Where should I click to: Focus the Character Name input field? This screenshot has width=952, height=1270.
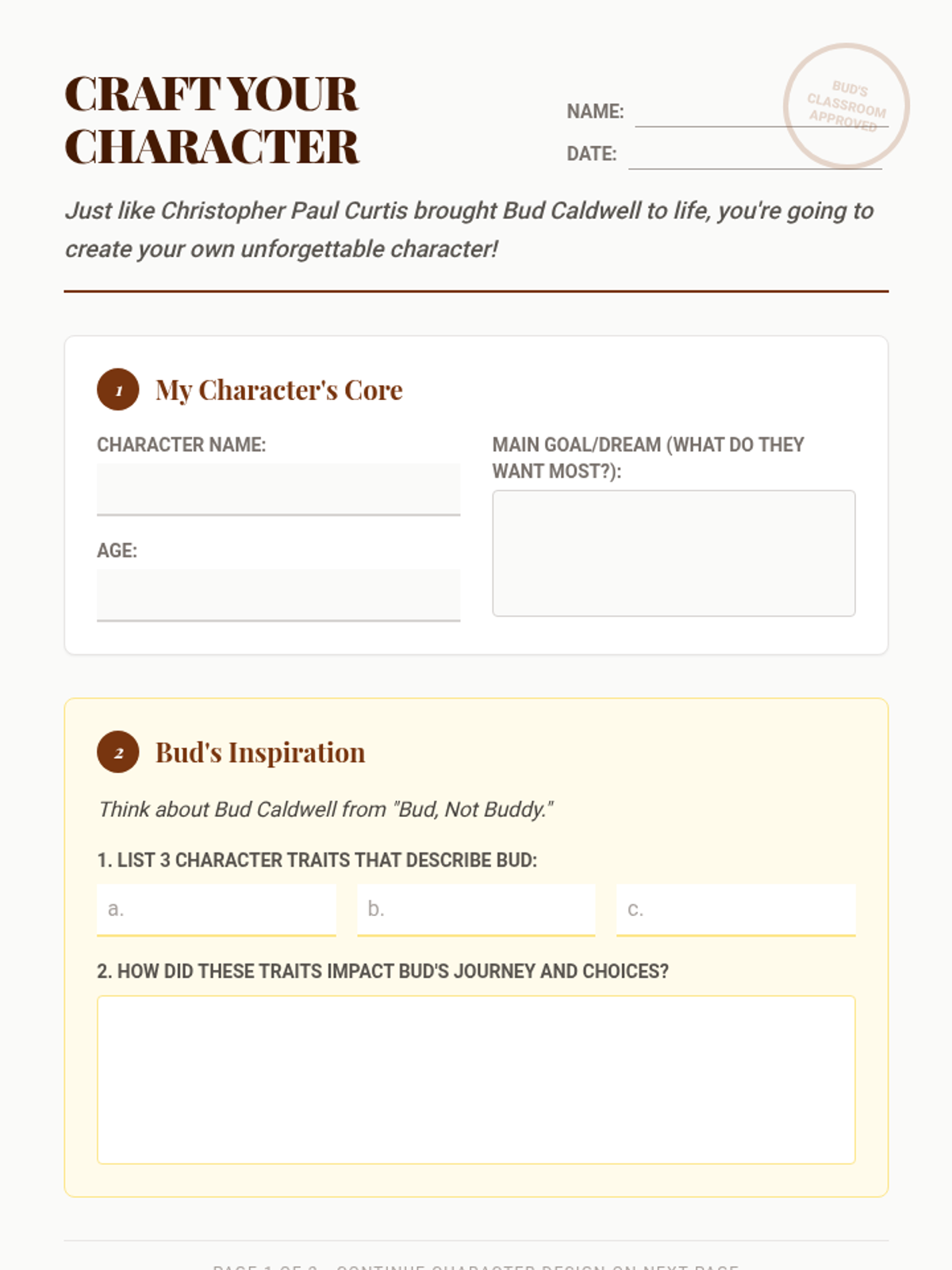tap(278, 490)
